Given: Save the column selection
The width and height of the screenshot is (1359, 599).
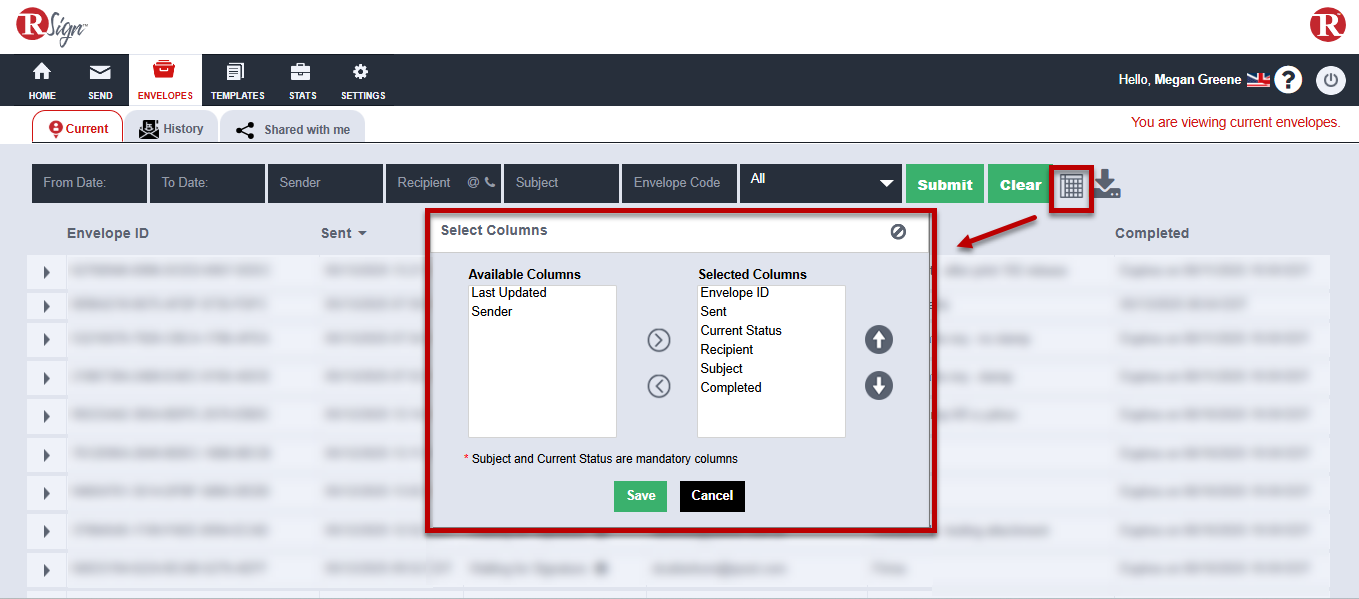Looking at the screenshot, I should click(640, 496).
